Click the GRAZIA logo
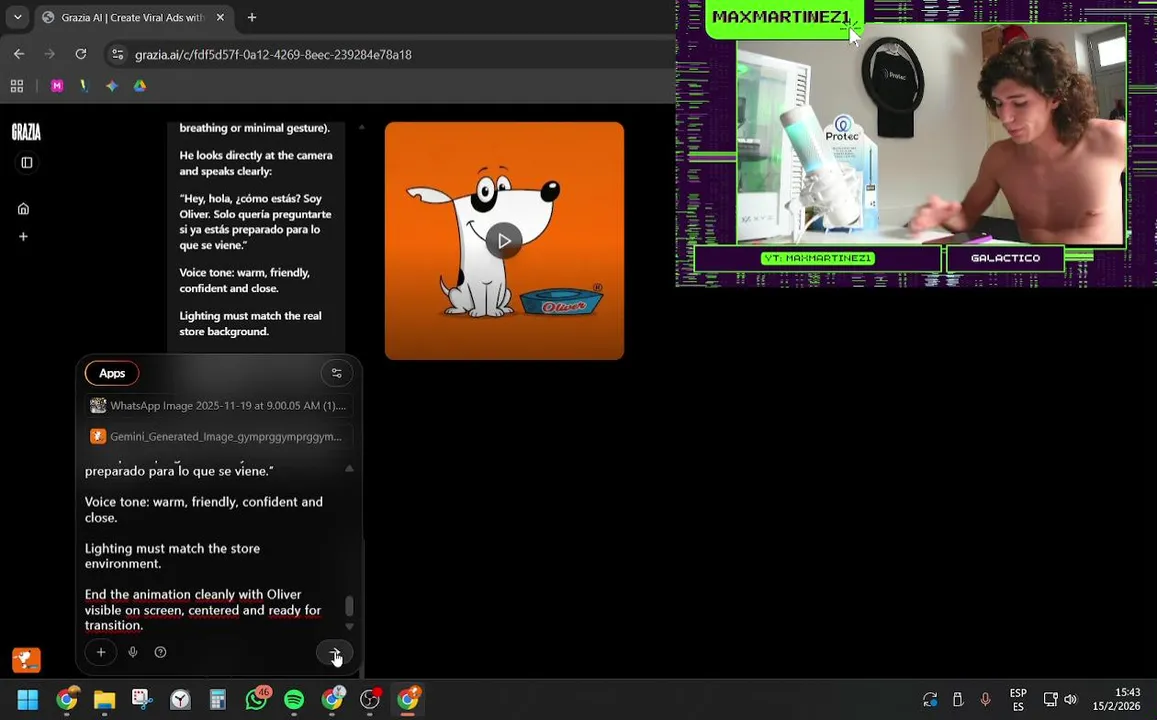This screenshot has height=720, width=1157. click(x=26, y=132)
